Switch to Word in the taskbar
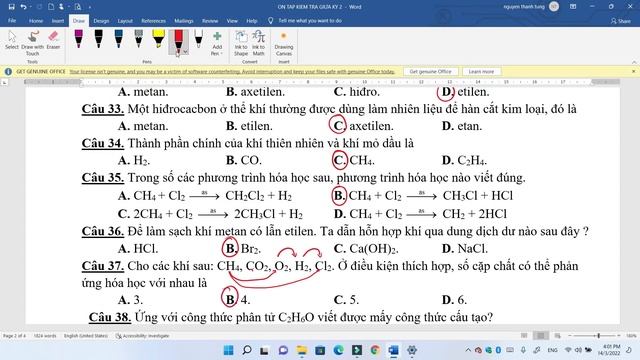Viewport: 640px width, 360px height. click(393, 350)
